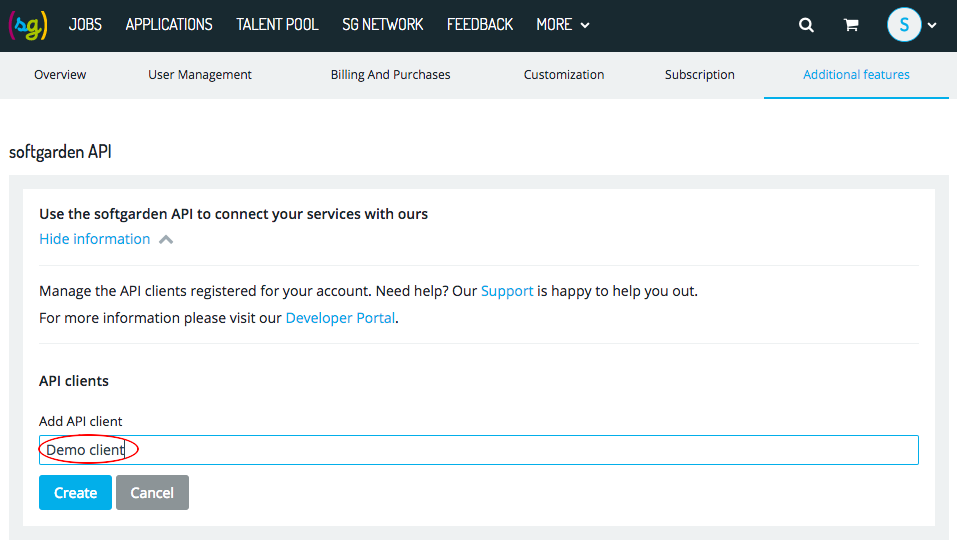Open the Billing And Purchases tab

tap(391, 74)
